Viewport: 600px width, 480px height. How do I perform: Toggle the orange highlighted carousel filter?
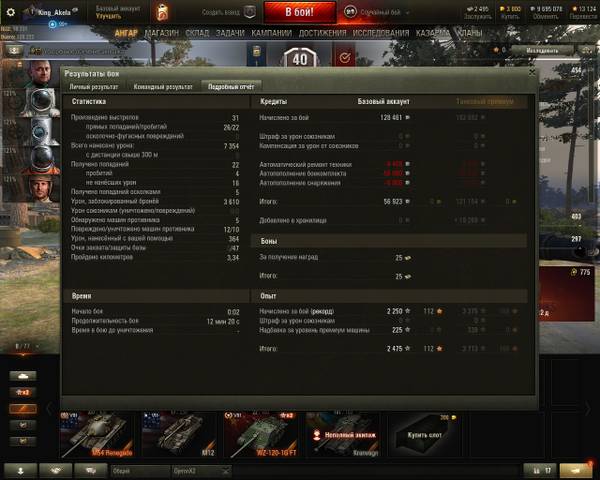point(23,409)
